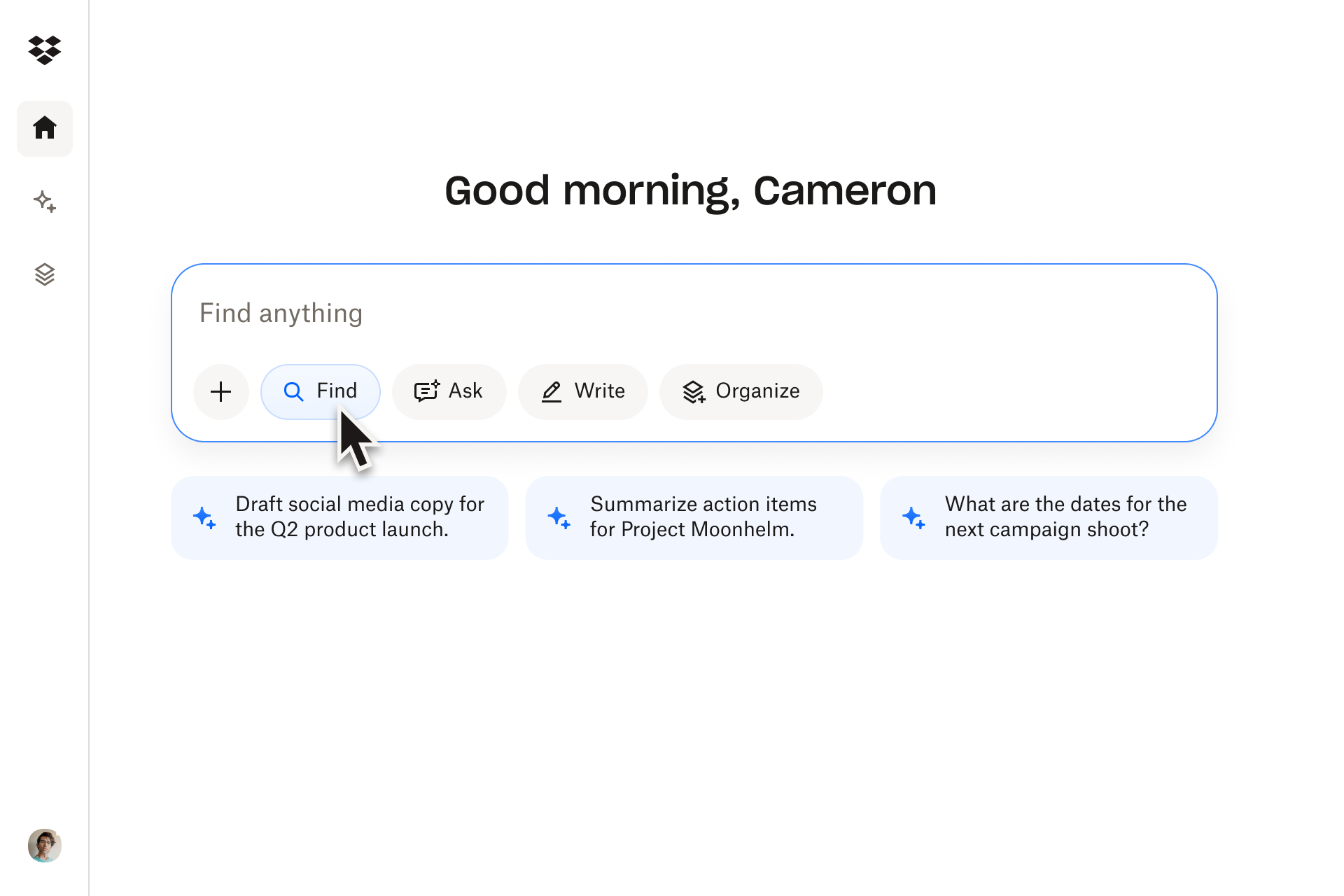Switch to Organize mode
This screenshot has width=1344, height=896.
[741, 391]
